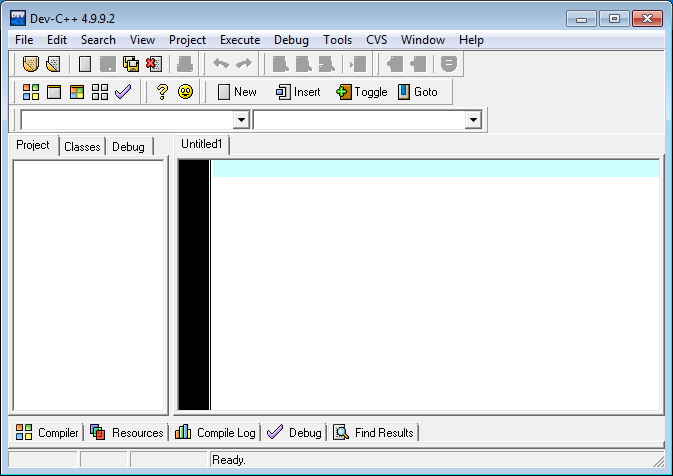Open the Resources bottom tab
Screen dimensions: 673x476
click(127, 433)
